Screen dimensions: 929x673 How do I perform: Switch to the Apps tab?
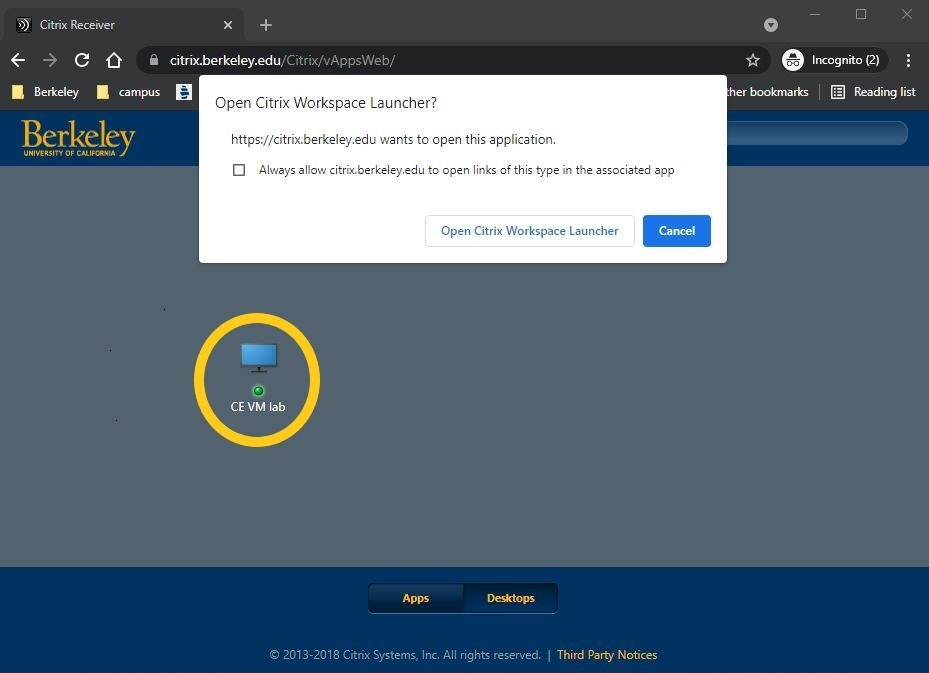tap(415, 598)
